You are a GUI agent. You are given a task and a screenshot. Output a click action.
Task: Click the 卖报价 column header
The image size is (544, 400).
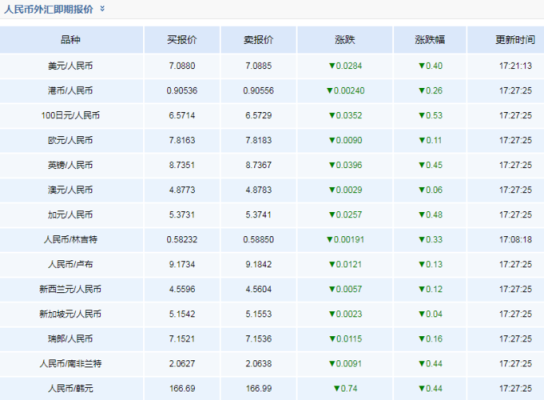tap(258, 40)
